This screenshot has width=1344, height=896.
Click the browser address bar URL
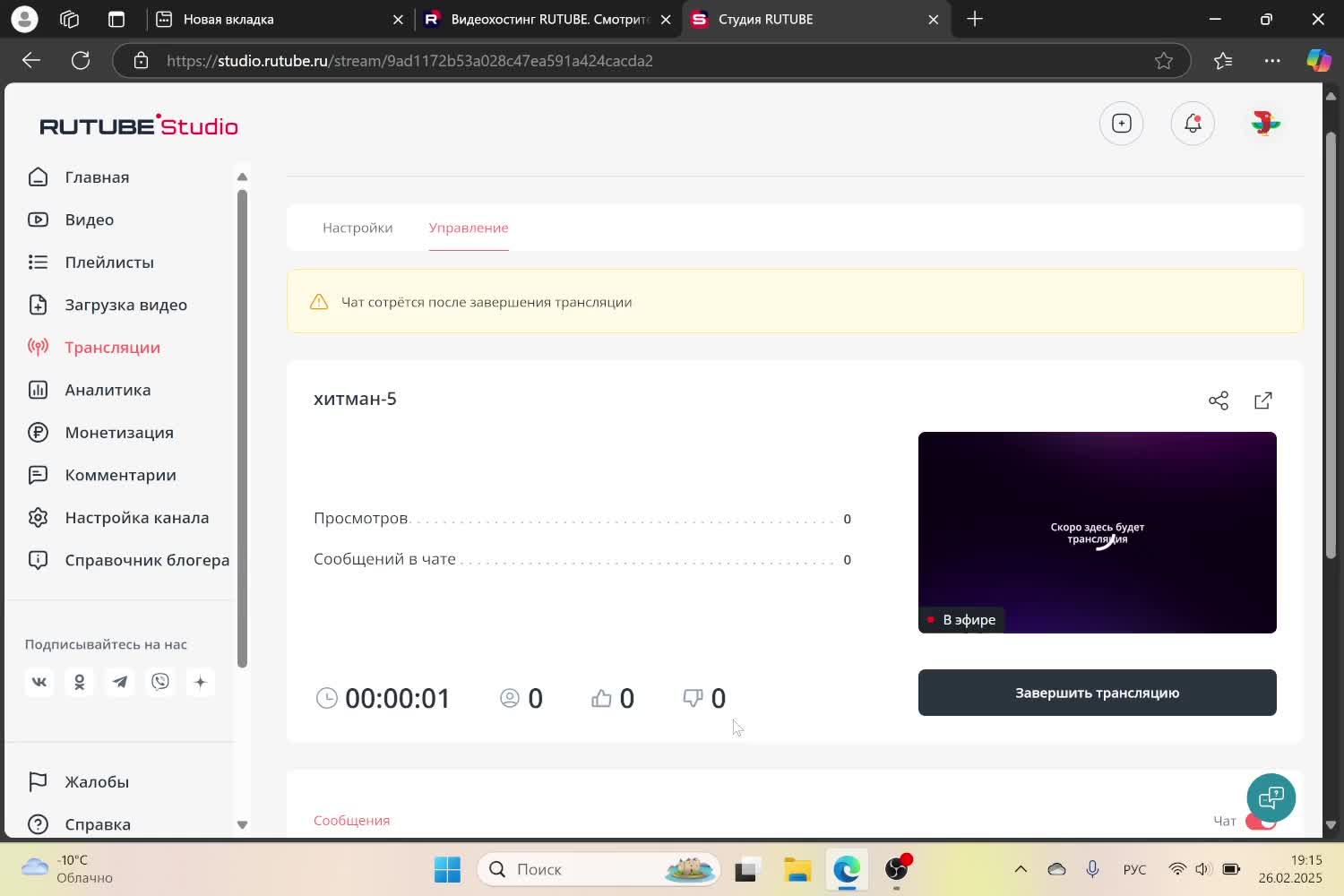(x=409, y=61)
